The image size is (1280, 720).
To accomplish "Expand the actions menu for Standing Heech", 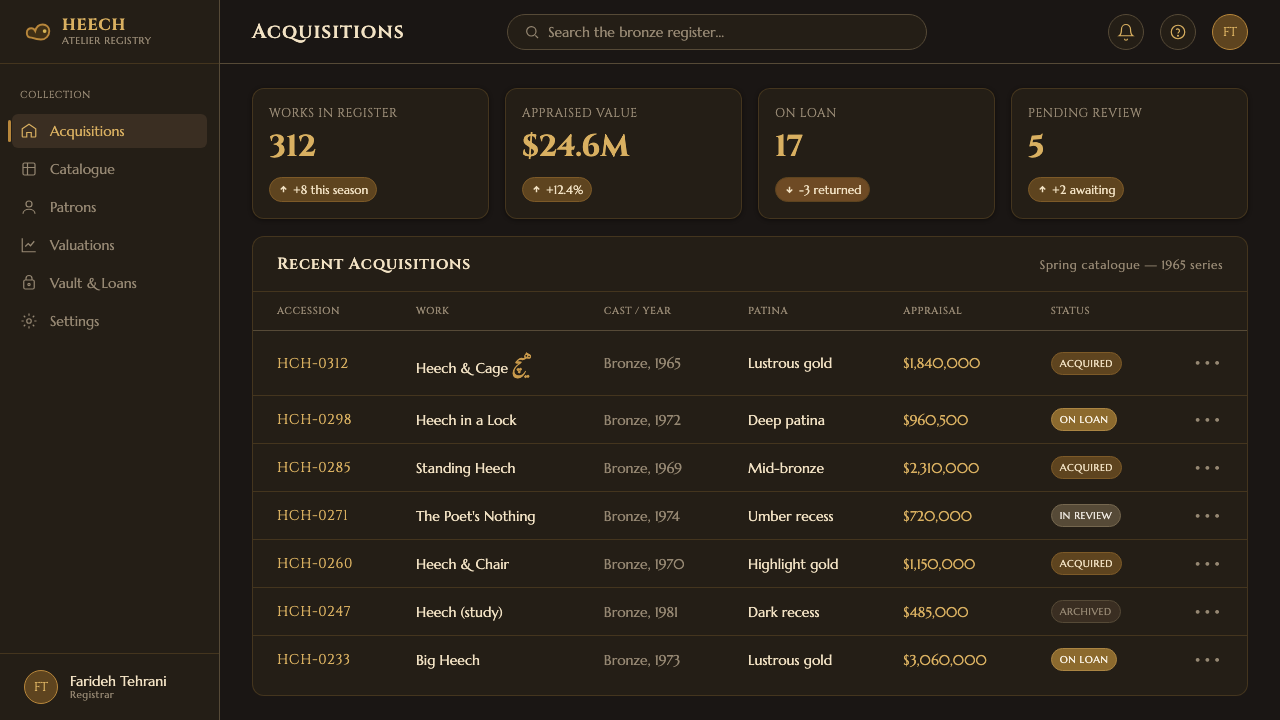I will pyautogui.click(x=1207, y=468).
